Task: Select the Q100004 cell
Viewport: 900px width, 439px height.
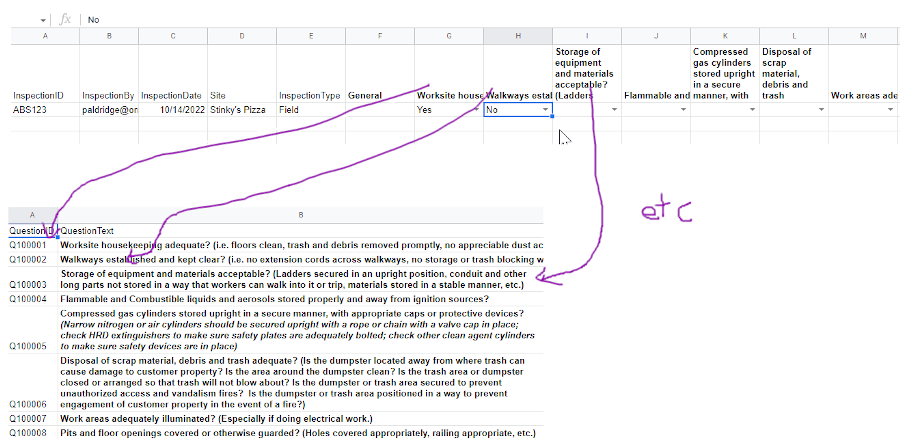Action: point(32,299)
